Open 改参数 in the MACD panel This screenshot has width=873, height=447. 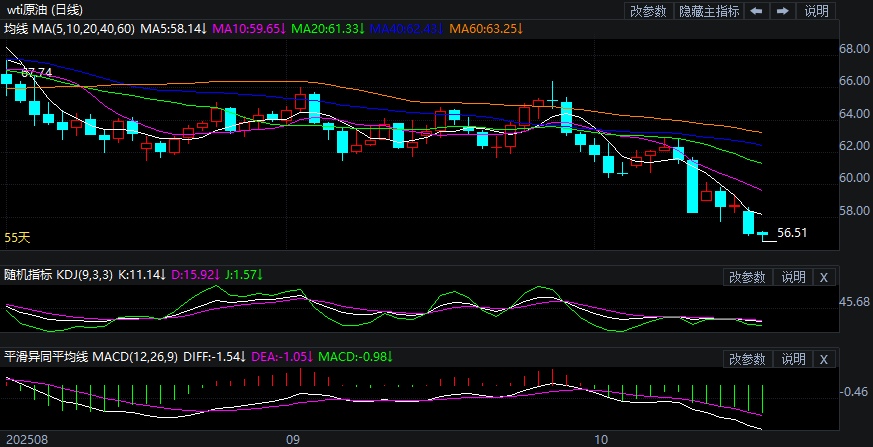click(747, 359)
